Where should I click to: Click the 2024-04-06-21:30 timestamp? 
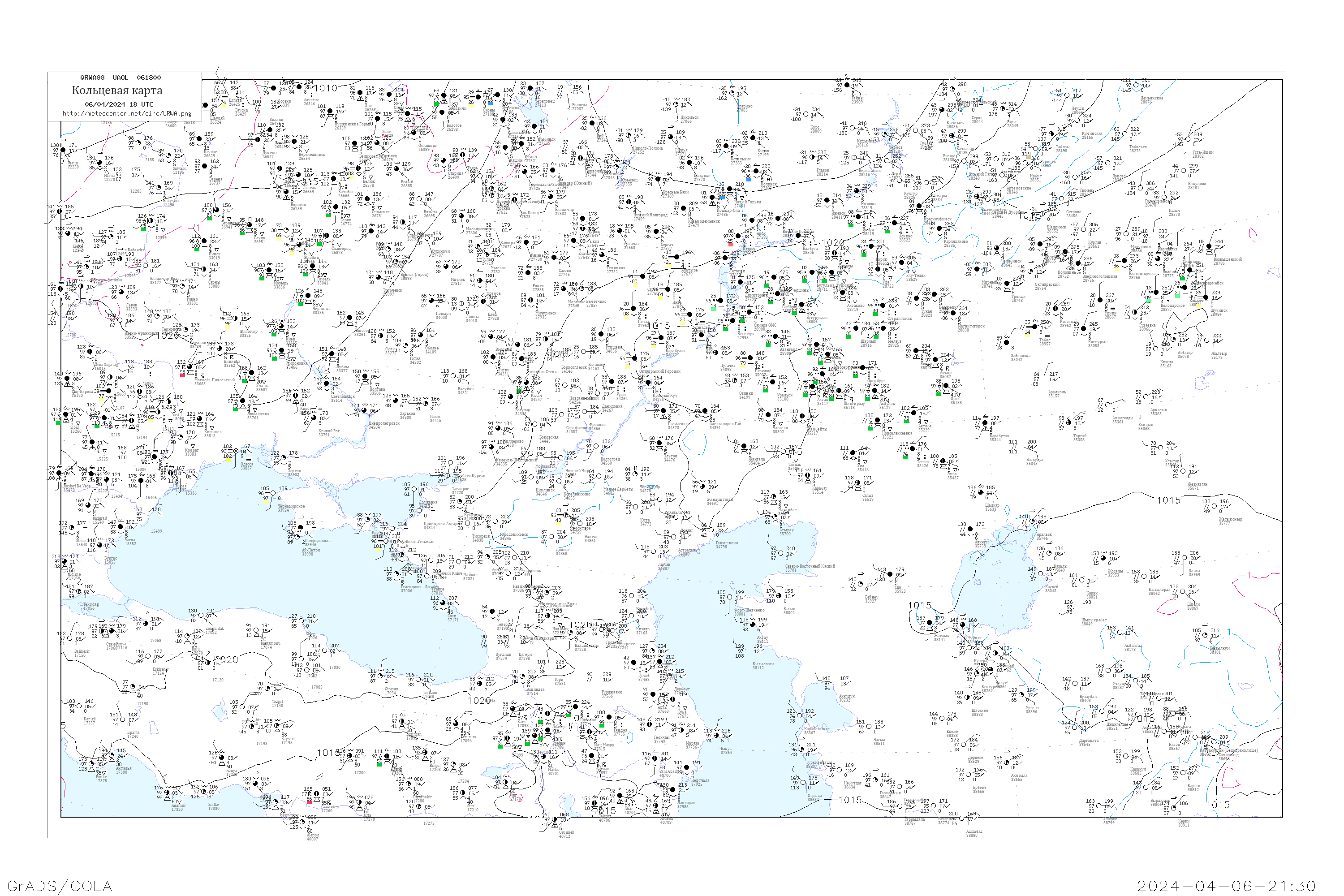[1226, 886]
